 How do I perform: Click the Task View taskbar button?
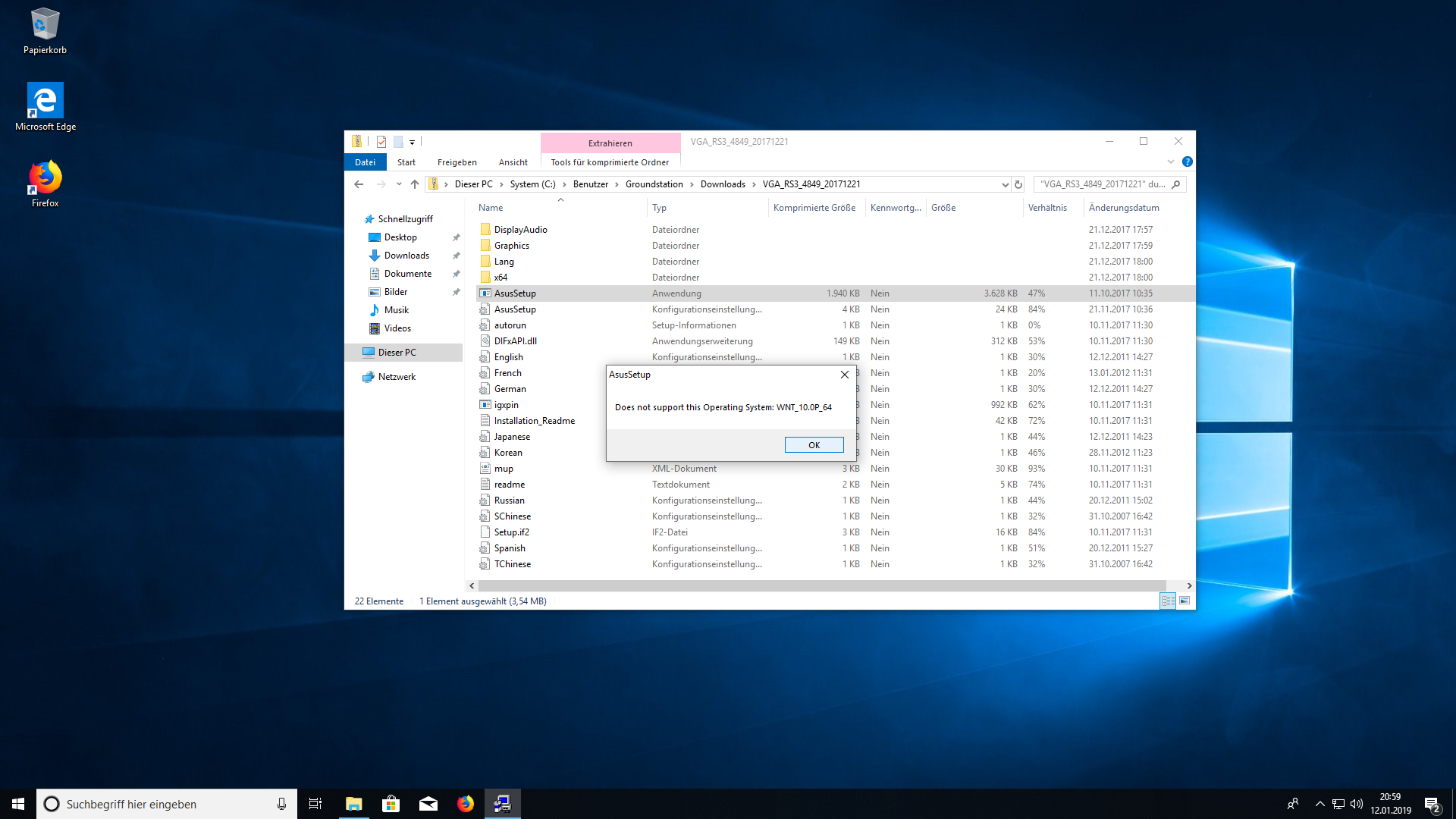click(x=315, y=804)
